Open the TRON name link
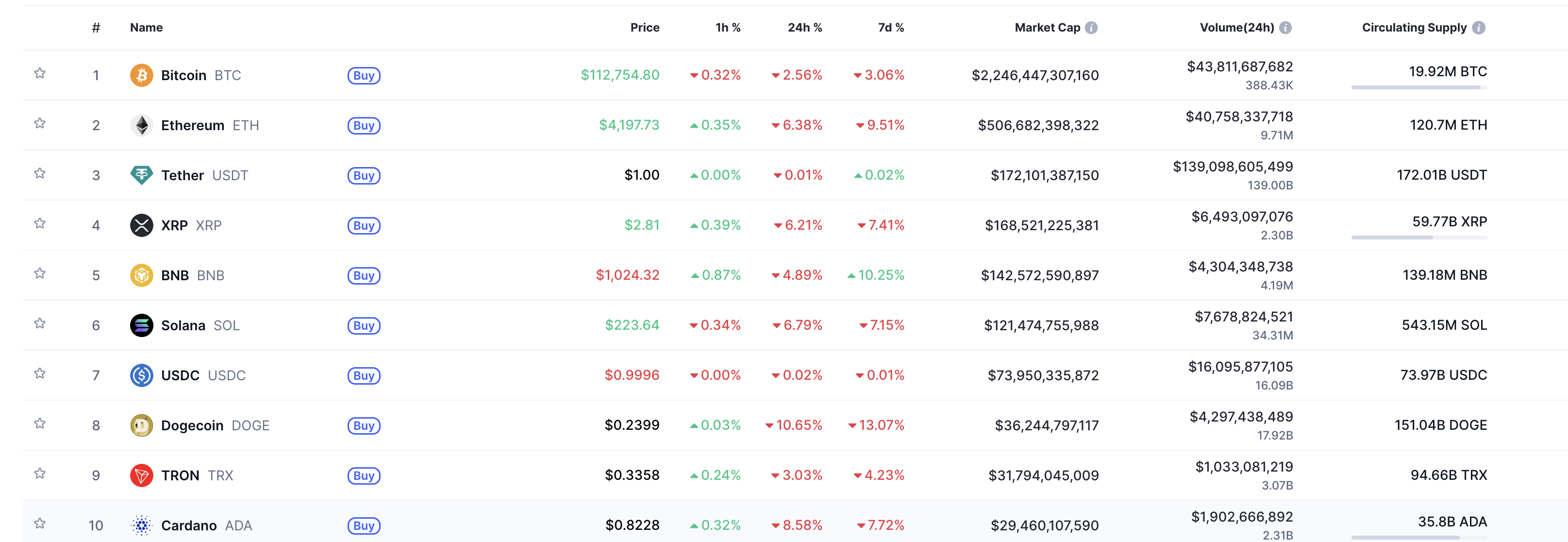Viewport: 1568px width, 542px height. point(180,475)
